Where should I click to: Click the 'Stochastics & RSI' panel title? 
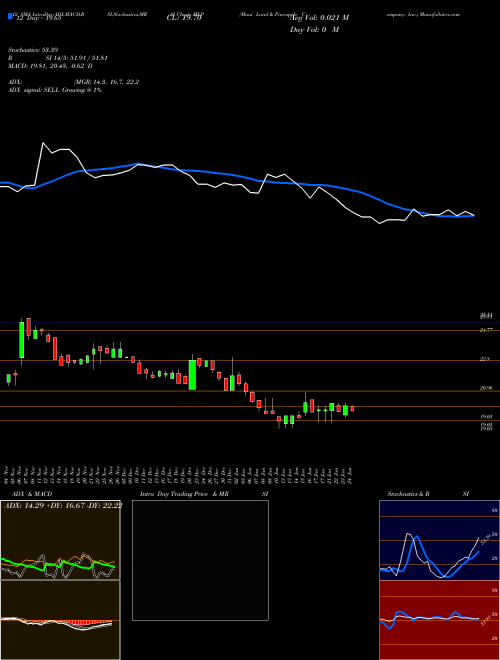428,494
